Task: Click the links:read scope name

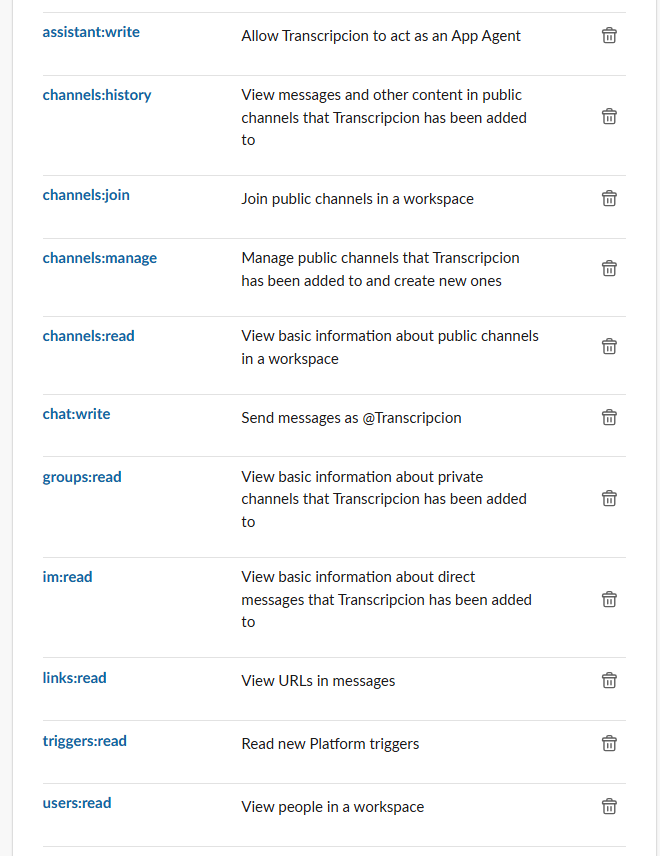Action: tap(74, 678)
